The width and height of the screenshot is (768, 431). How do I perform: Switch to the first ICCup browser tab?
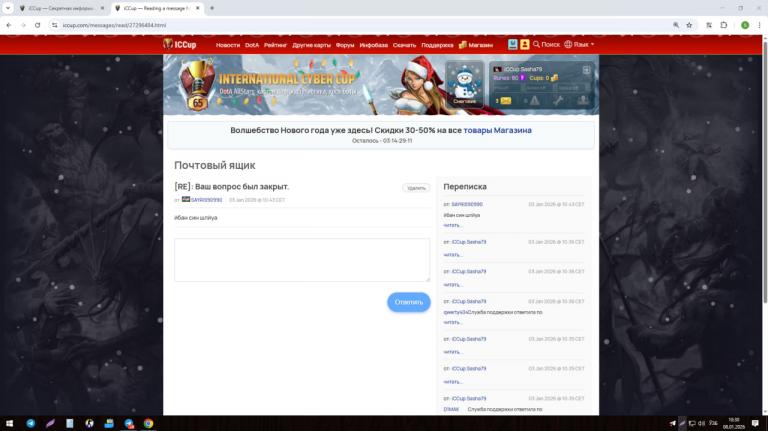61,8
